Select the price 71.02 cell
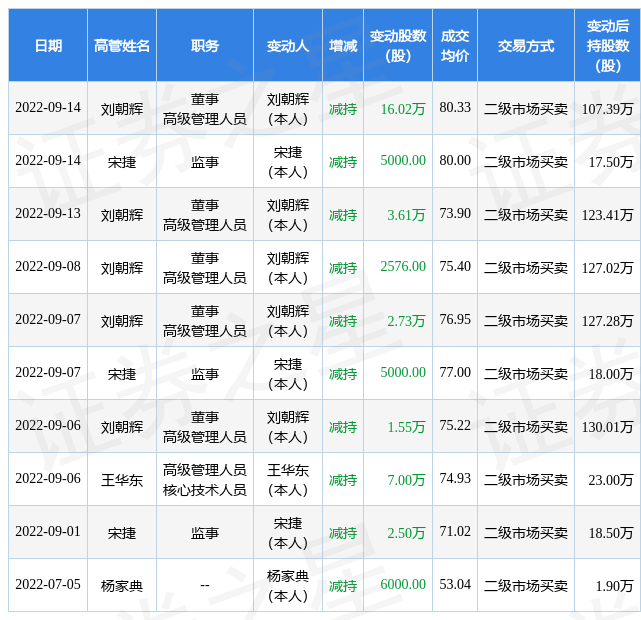Viewport: 641px width, 620px height. pos(455,531)
